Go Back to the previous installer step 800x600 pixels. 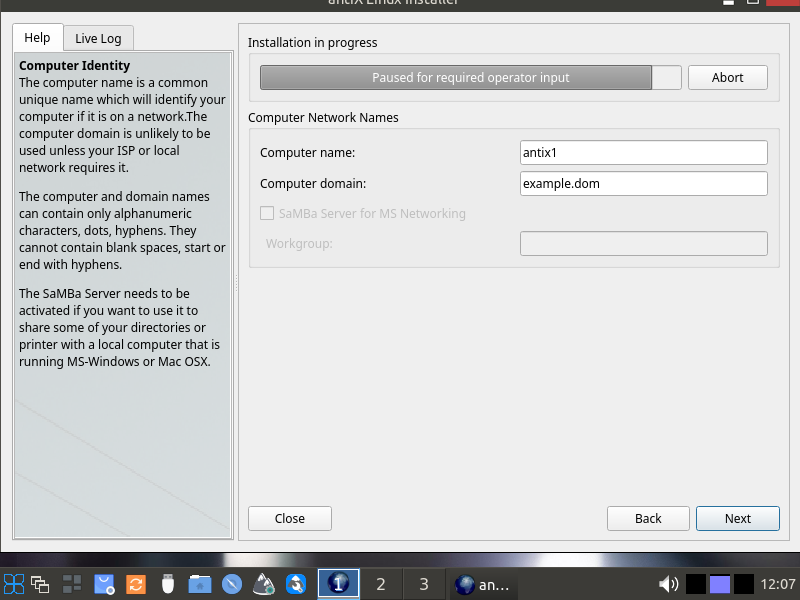(x=648, y=518)
